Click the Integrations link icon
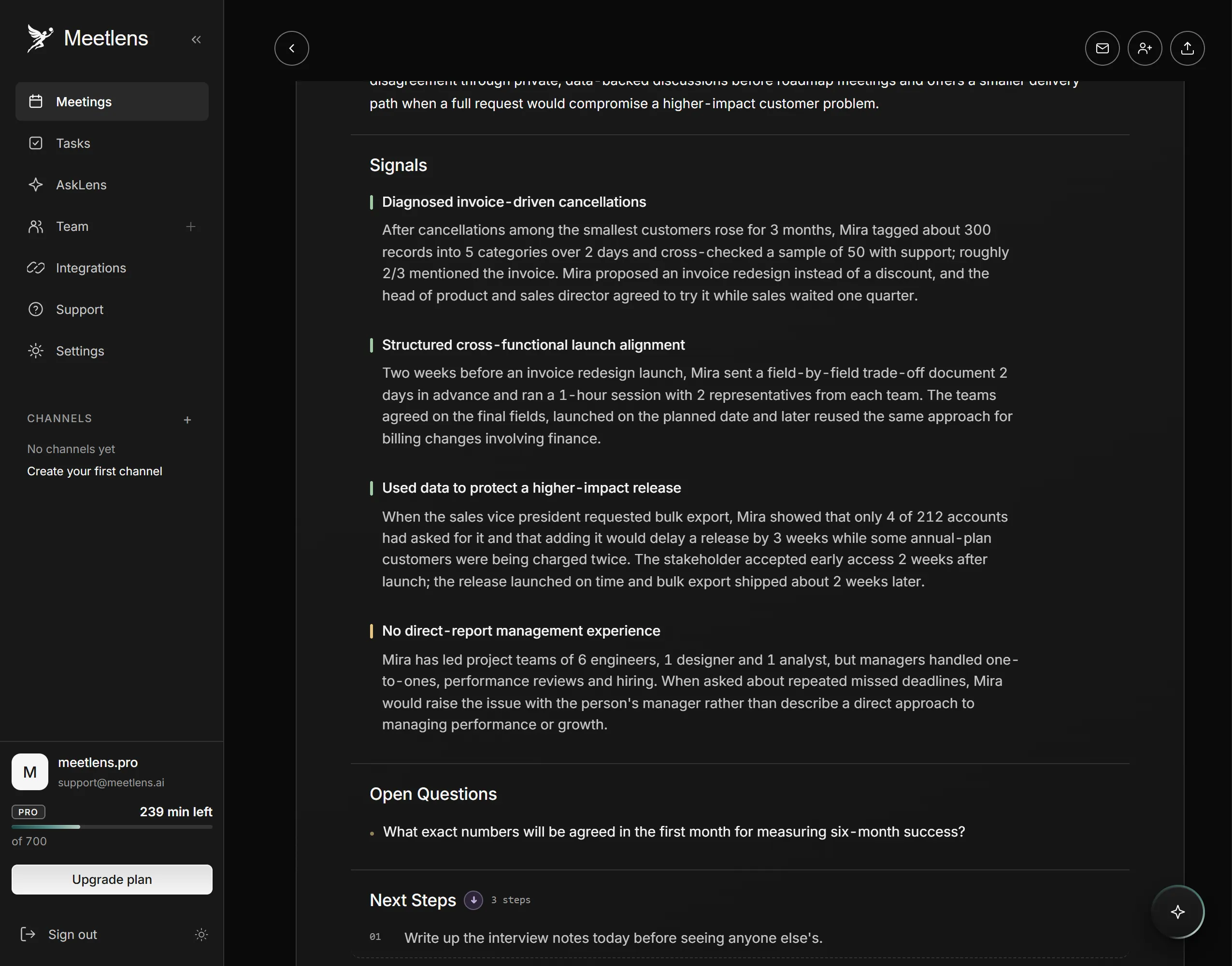Image resolution: width=1232 pixels, height=966 pixels. tap(36, 268)
